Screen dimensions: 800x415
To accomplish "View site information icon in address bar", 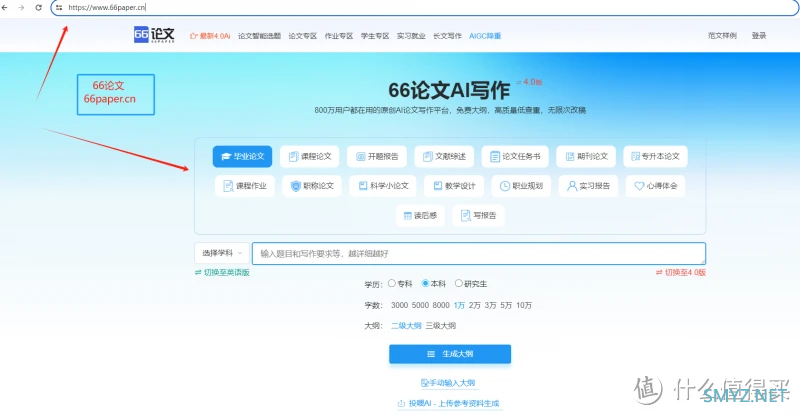I will coord(59,8).
